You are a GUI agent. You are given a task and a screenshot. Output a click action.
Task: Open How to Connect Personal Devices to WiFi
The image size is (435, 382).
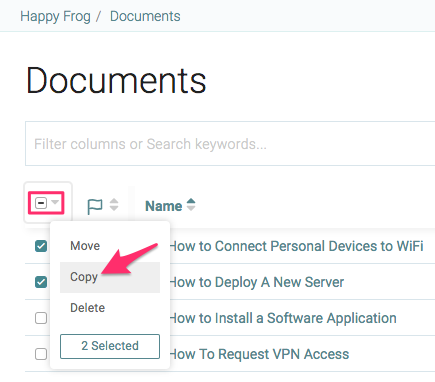[296, 246]
